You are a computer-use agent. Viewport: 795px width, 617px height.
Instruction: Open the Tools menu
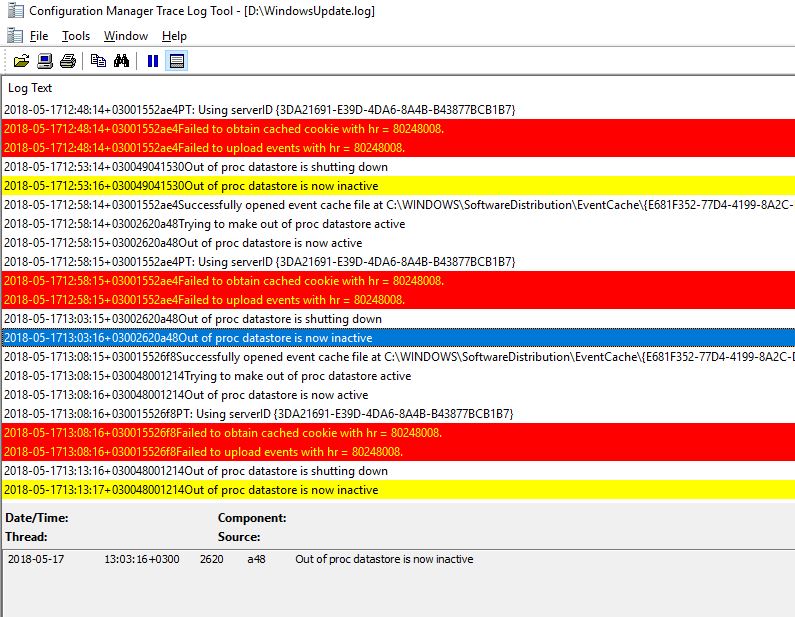tap(76, 36)
